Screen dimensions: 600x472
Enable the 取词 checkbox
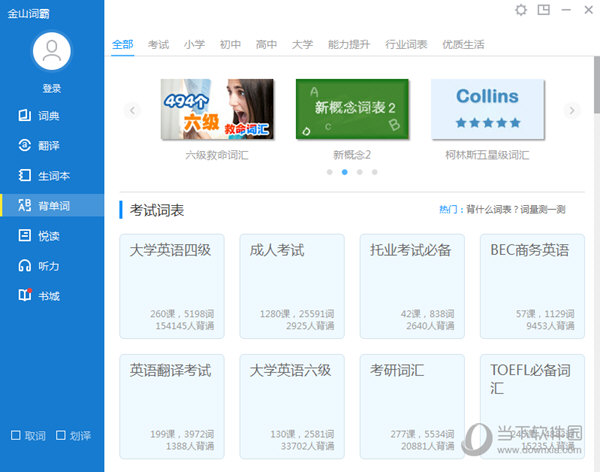pos(16,435)
